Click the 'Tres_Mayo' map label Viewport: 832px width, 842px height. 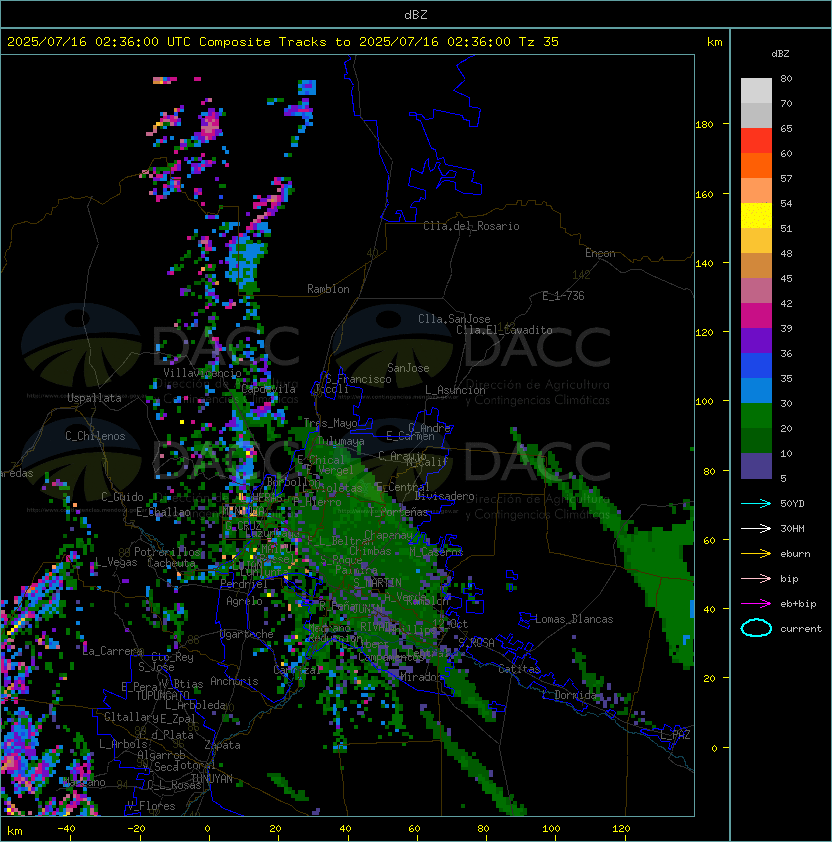point(330,423)
